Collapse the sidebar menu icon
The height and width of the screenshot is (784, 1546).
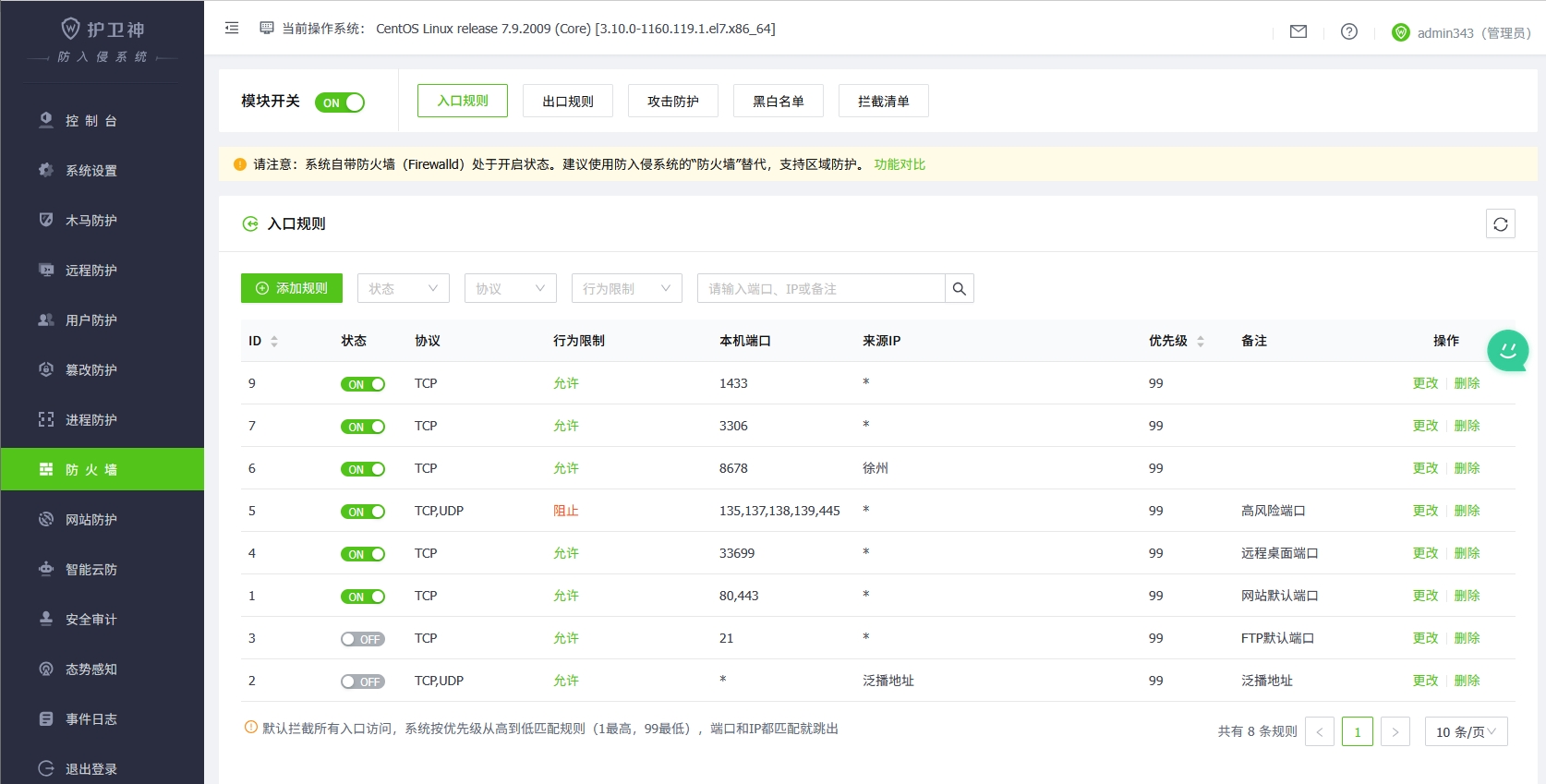point(232,29)
